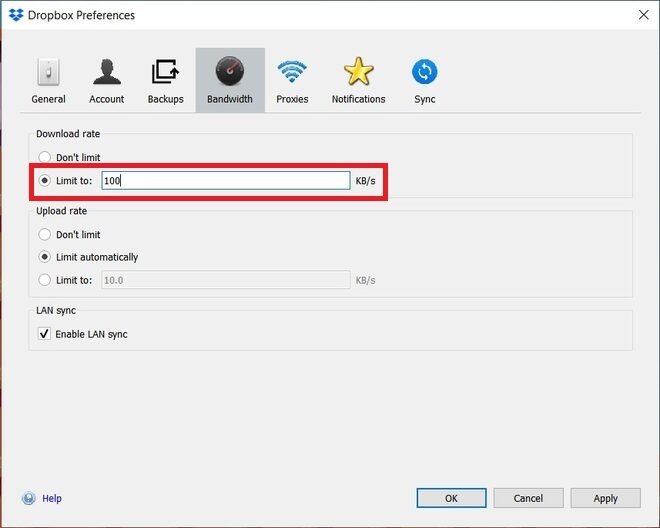Click the Help globe icon

click(29, 499)
